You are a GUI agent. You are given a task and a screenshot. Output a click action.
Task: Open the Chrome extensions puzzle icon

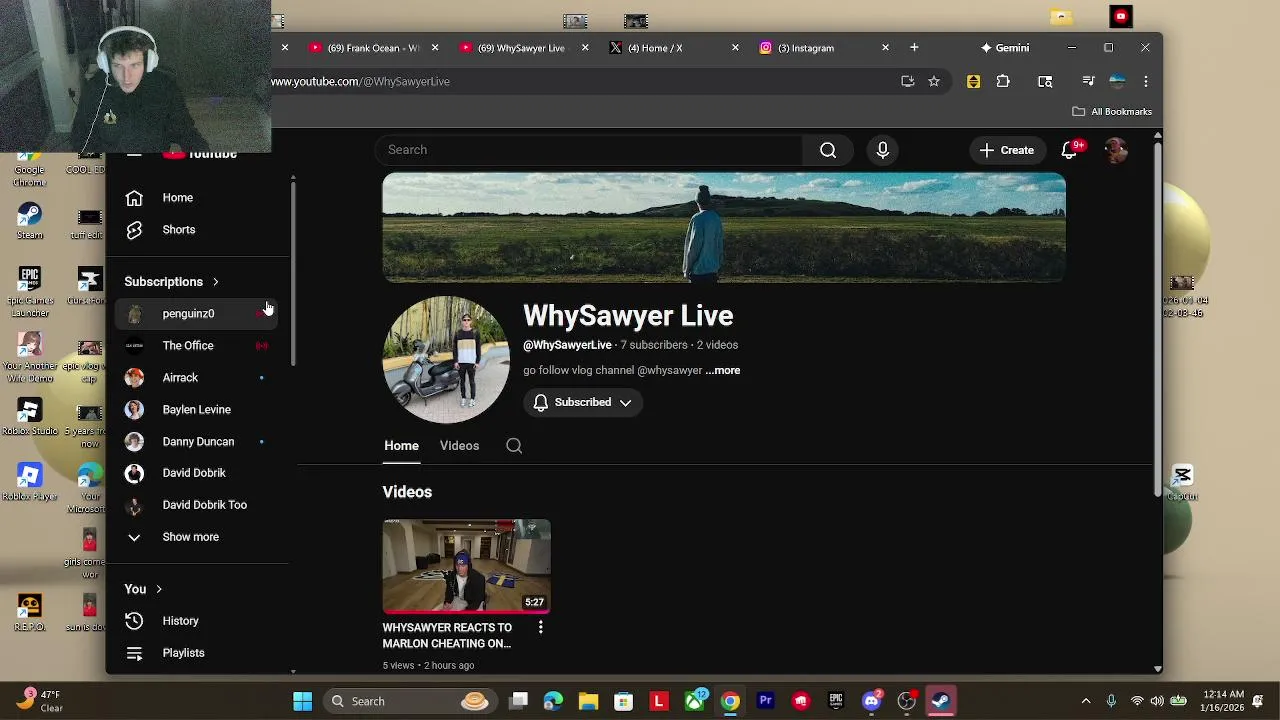[1003, 81]
